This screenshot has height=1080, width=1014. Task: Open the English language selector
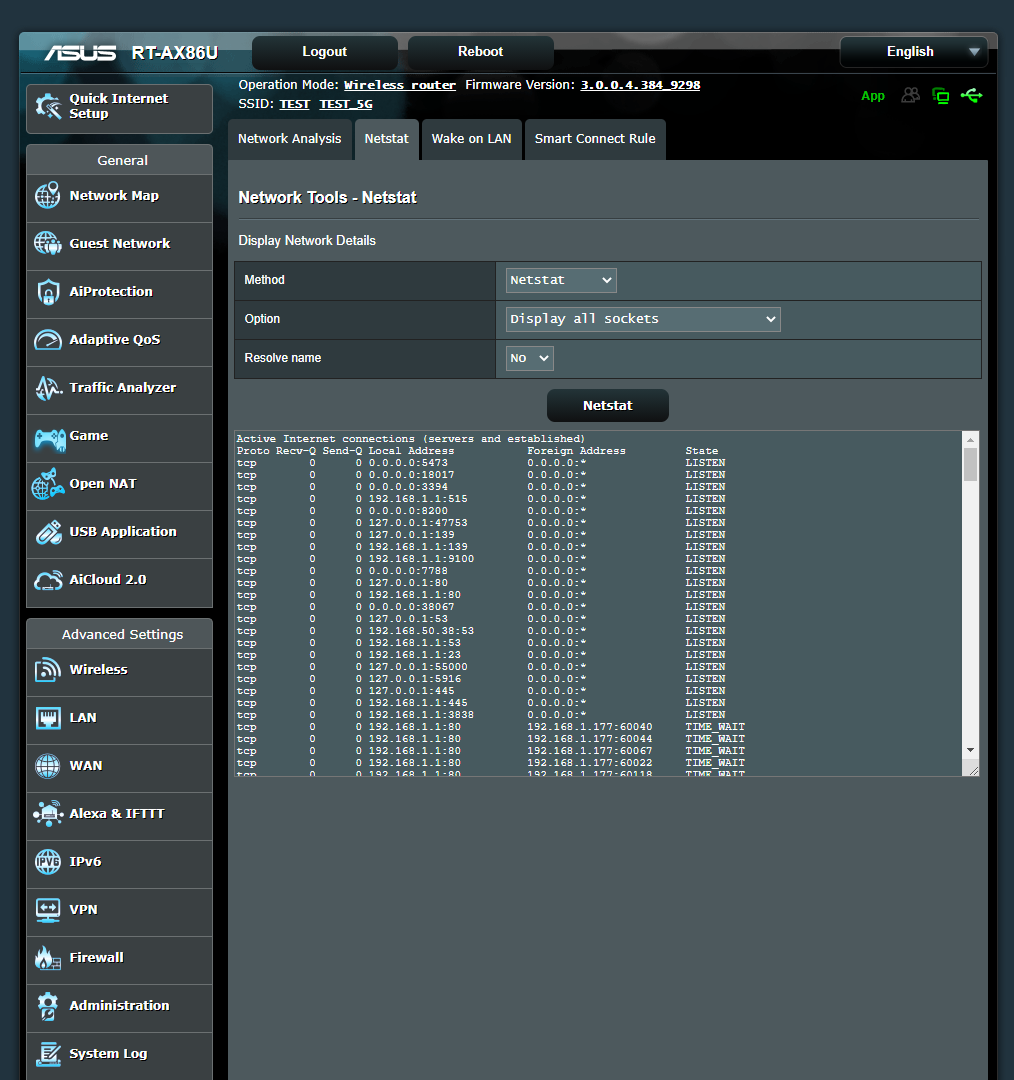912,51
